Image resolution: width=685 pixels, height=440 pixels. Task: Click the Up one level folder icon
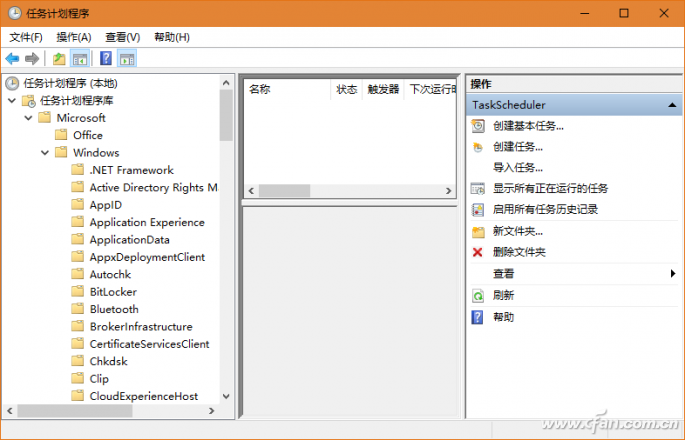[59, 58]
